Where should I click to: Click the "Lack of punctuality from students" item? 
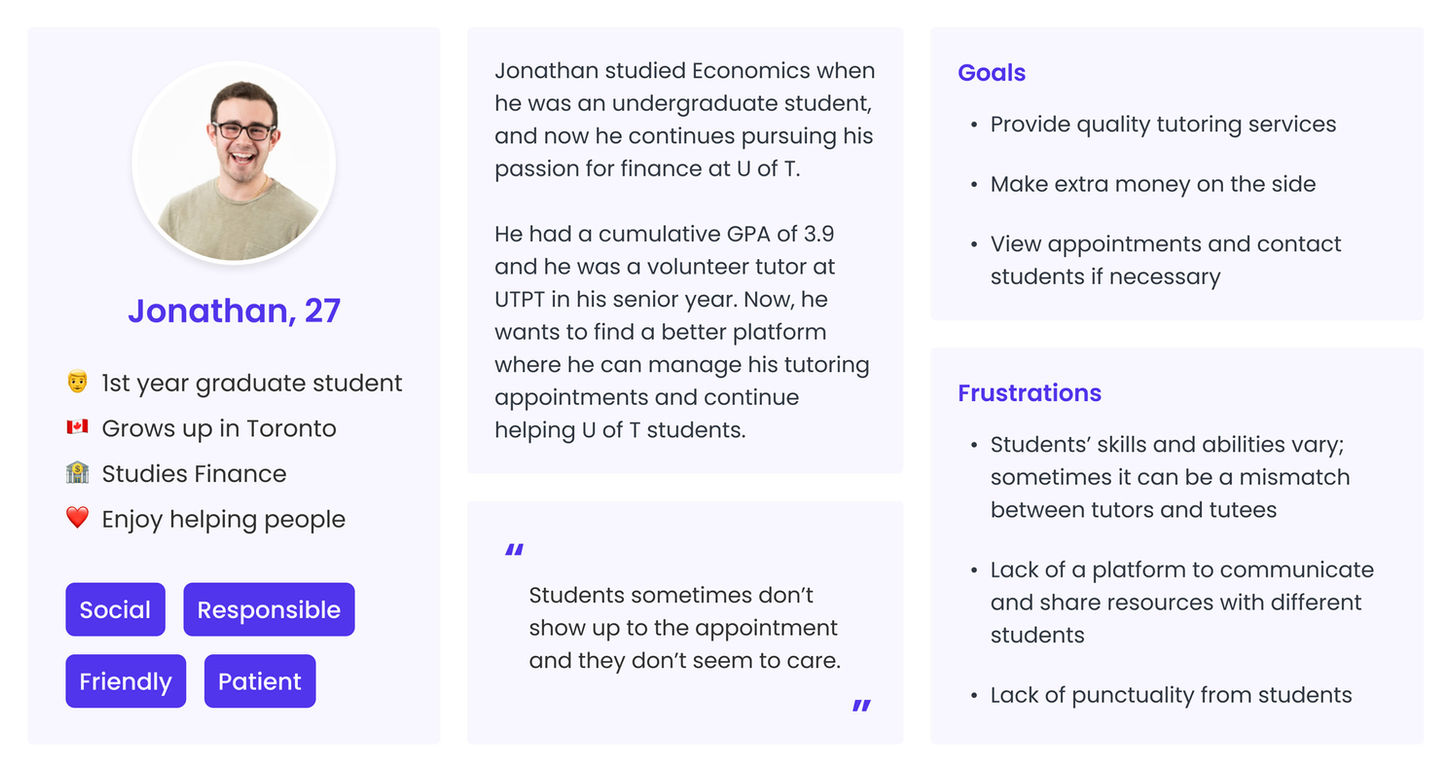[1170, 695]
